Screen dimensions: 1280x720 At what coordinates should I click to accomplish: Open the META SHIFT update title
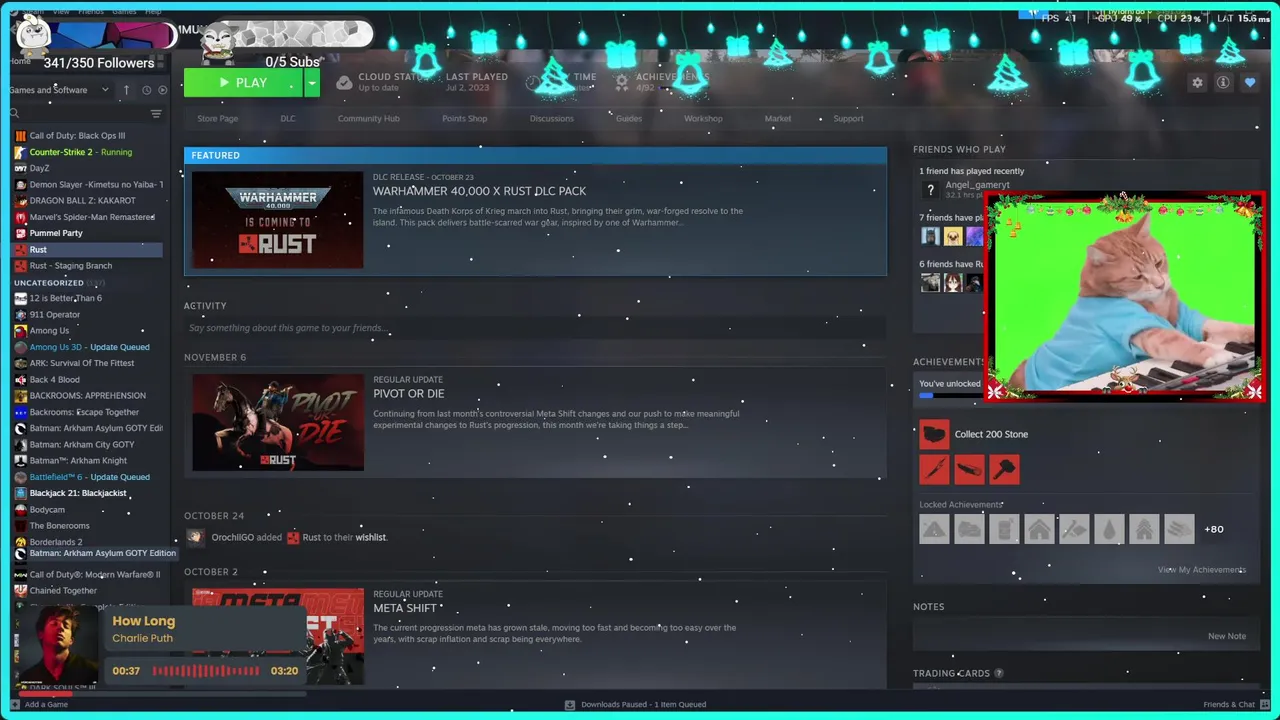405,608
